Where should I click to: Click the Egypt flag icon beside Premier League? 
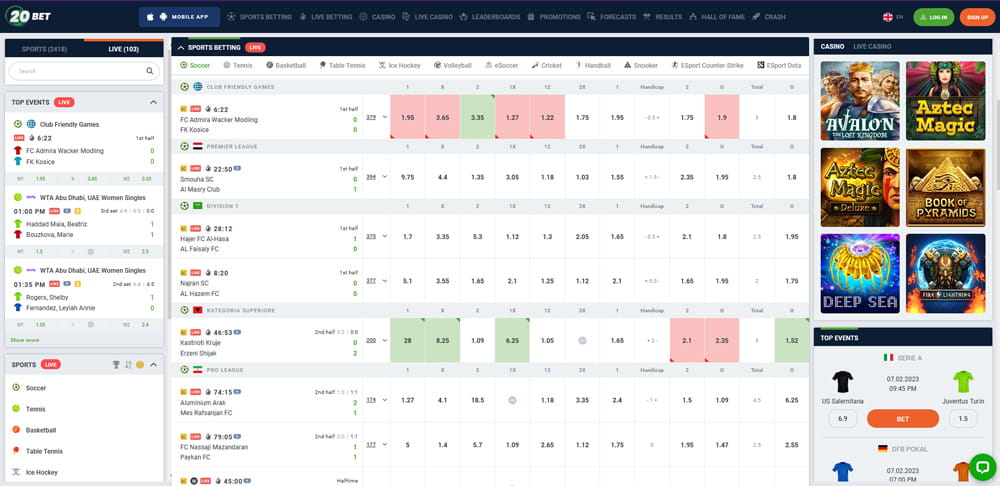pos(198,147)
